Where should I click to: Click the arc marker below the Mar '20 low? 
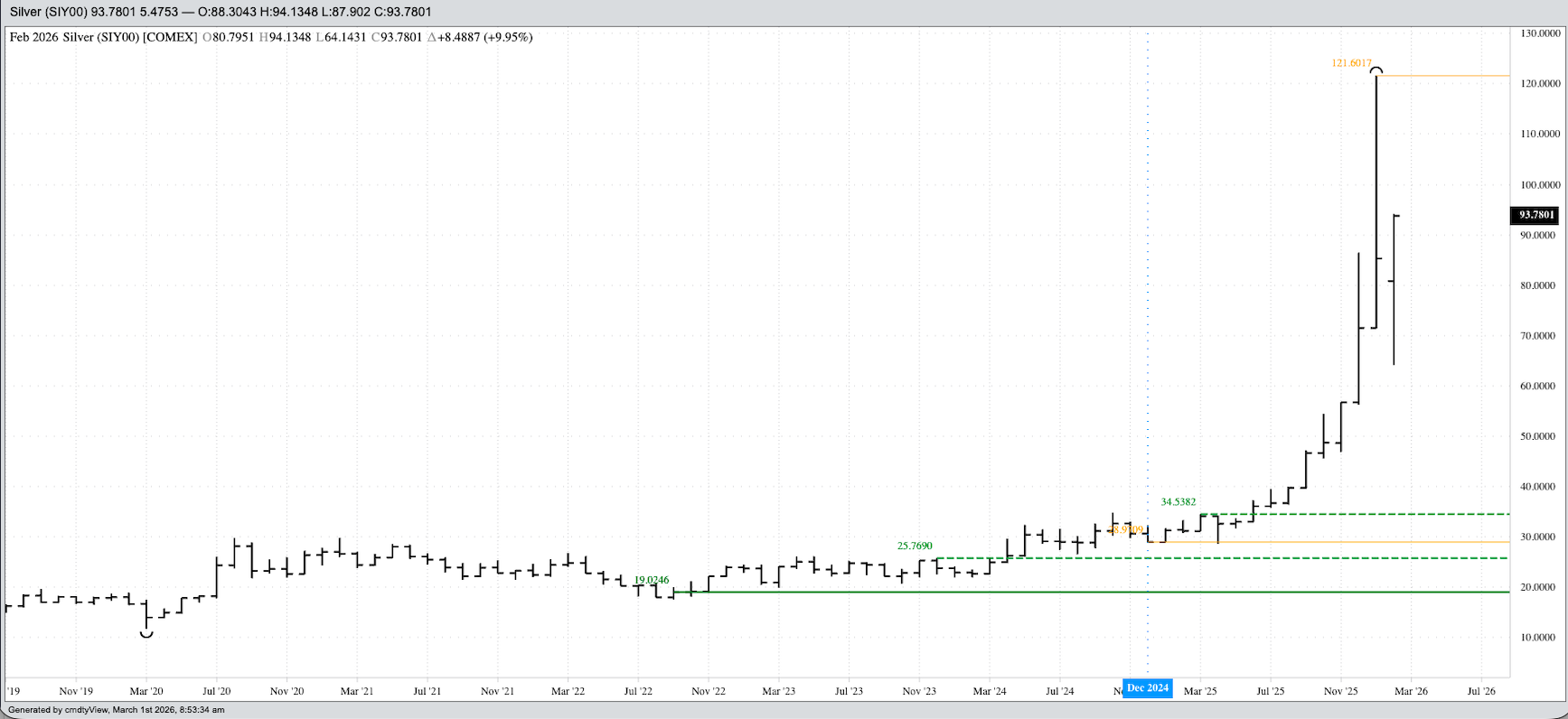tap(146, 634)
